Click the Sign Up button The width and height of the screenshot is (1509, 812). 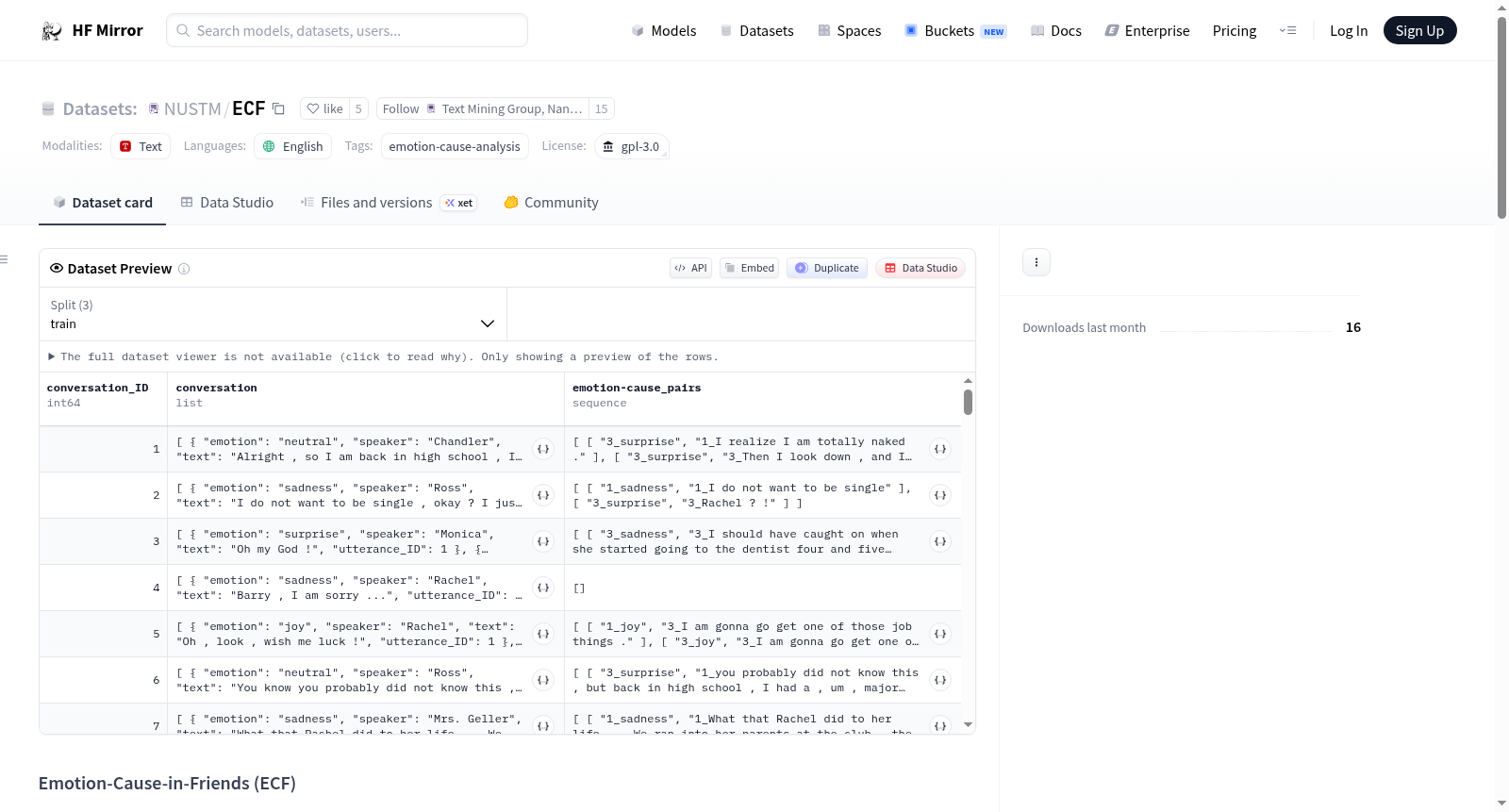click(1420, 30)
